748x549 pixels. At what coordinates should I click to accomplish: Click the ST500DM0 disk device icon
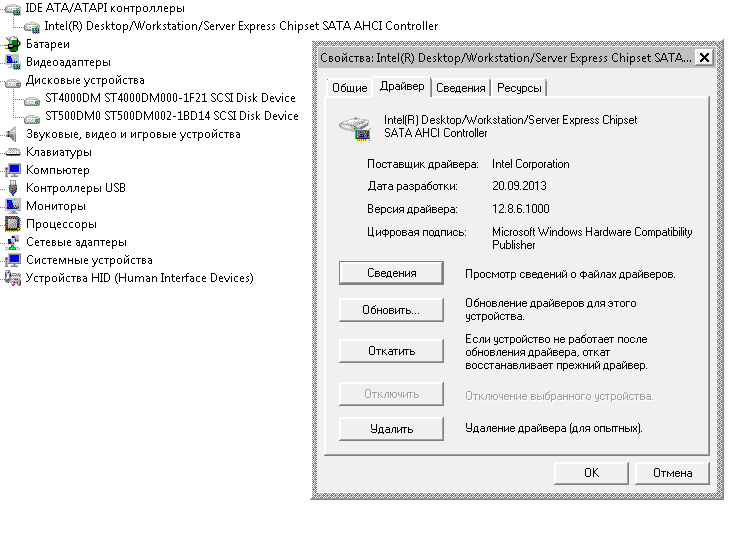click(x=32, y=117)
